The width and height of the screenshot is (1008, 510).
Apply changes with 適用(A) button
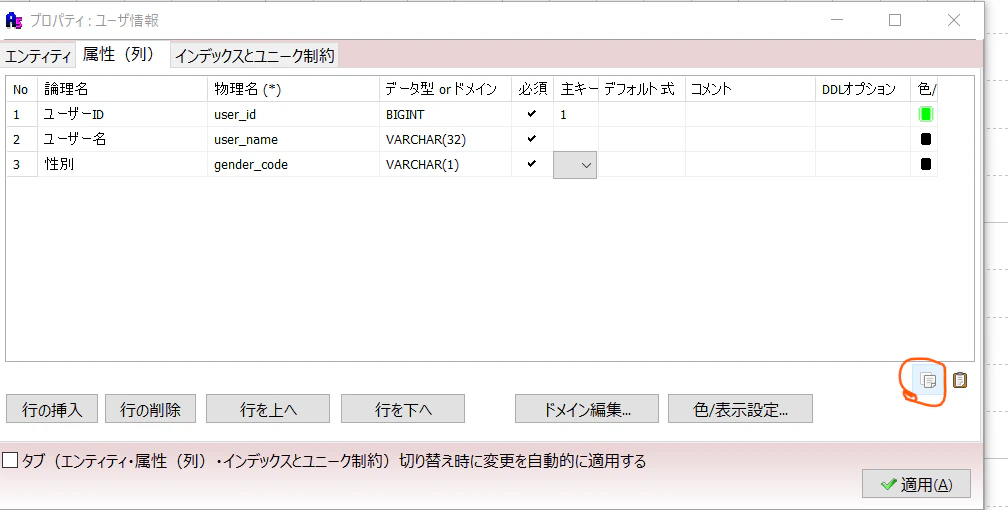pyautogui.click(x=916, y=484)
